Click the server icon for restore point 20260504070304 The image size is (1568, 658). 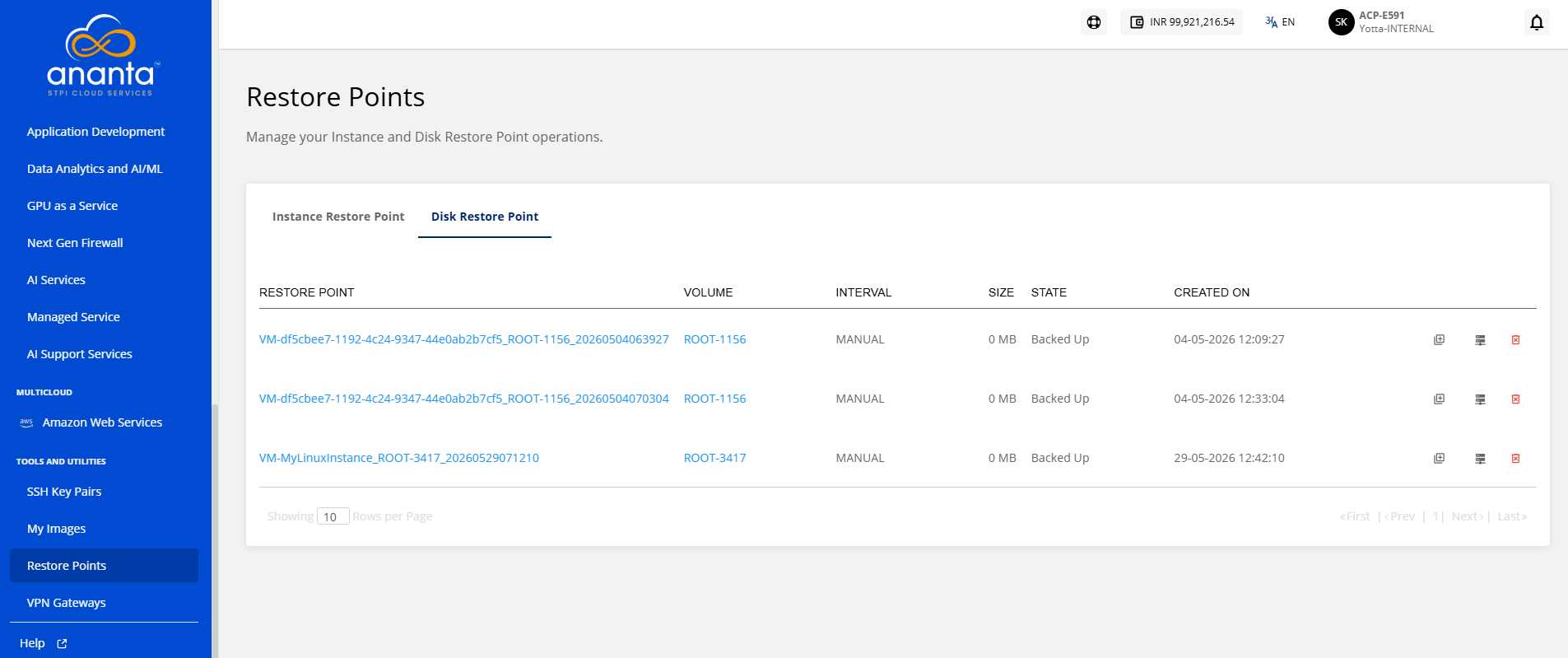(x=1480, y=399)
